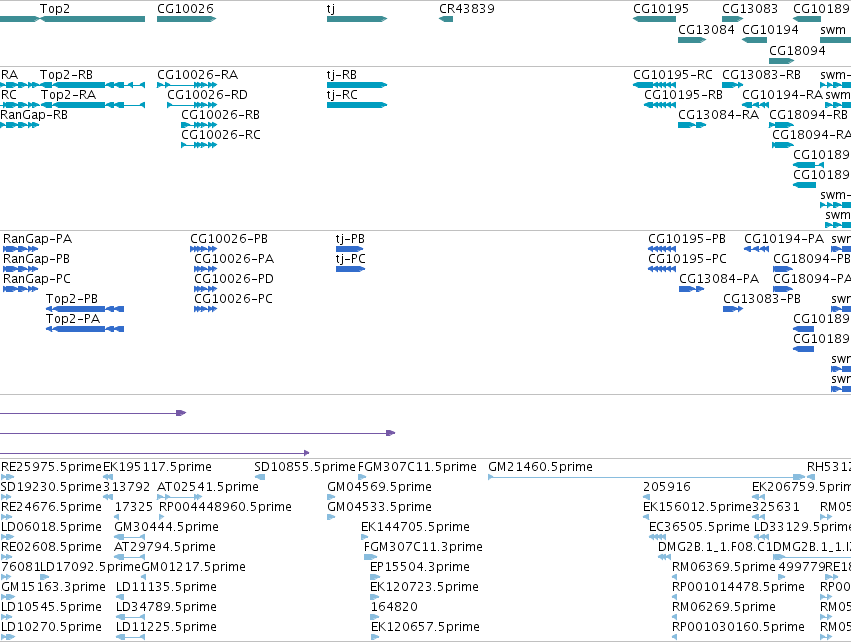851x642 pixels.
Task: Click the GM30444.5prime EST label
Action: 167,527
